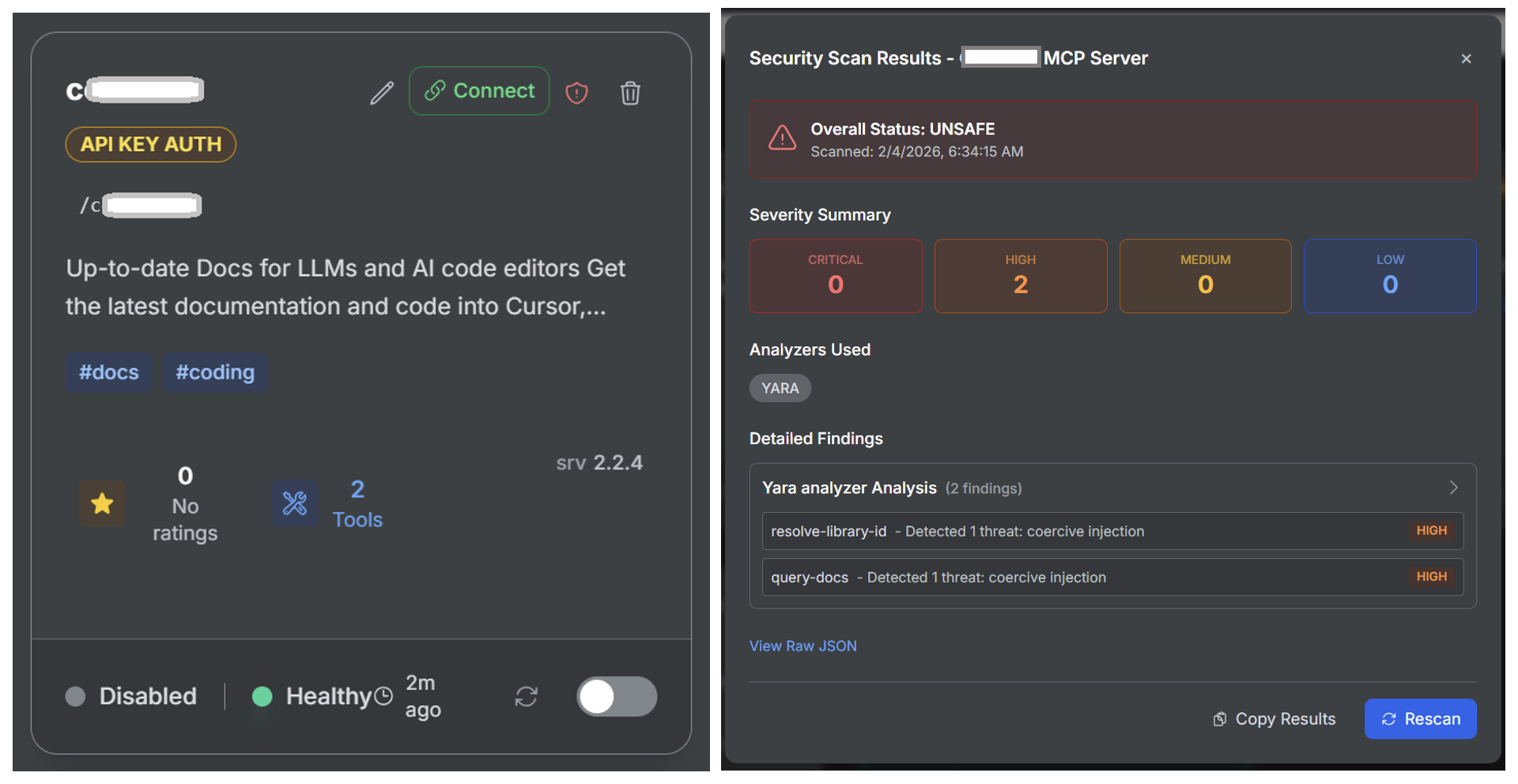Click the Severity Summary heading
Screen dimensions: 1518x784
[820, 215]
